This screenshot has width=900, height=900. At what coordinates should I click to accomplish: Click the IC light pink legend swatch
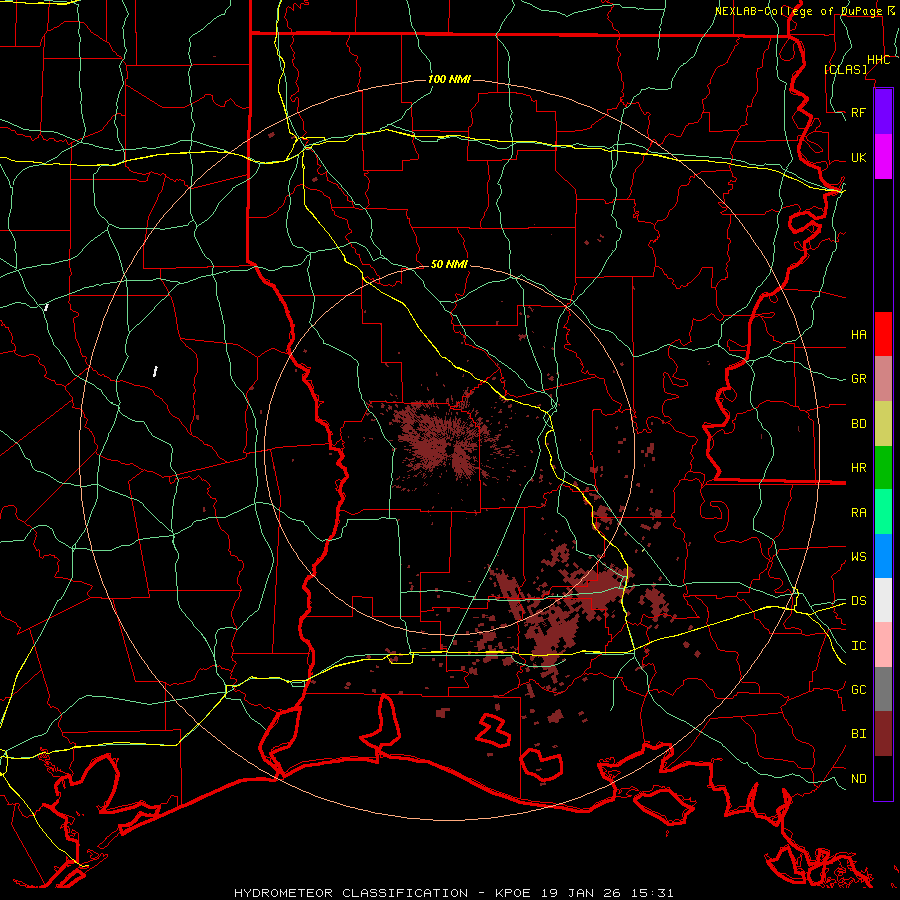883,645
